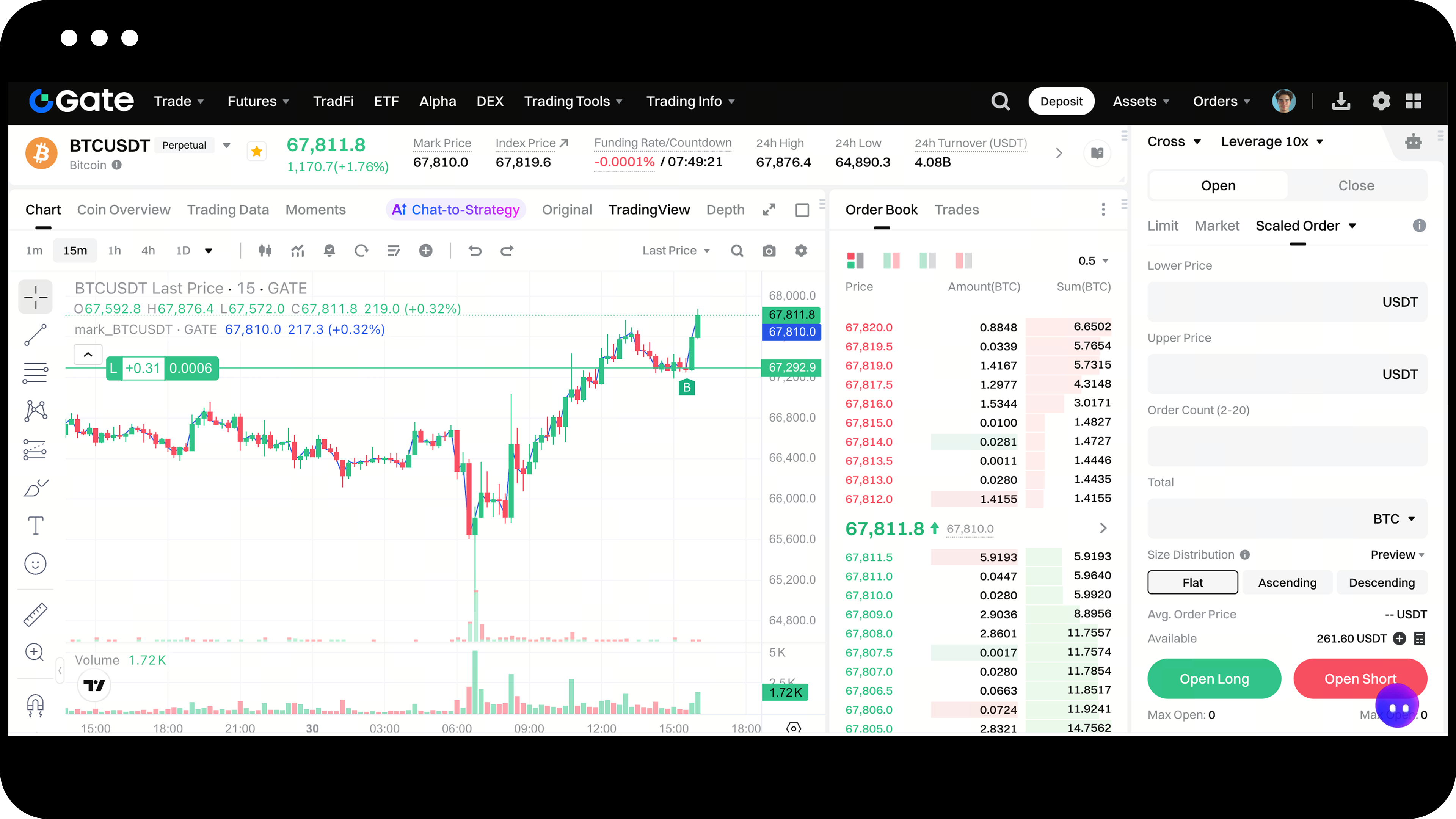Open the order book 0.5 grouping dropdown
Viewport: 1456px width, 819px height.
(x=1092, y=260)
